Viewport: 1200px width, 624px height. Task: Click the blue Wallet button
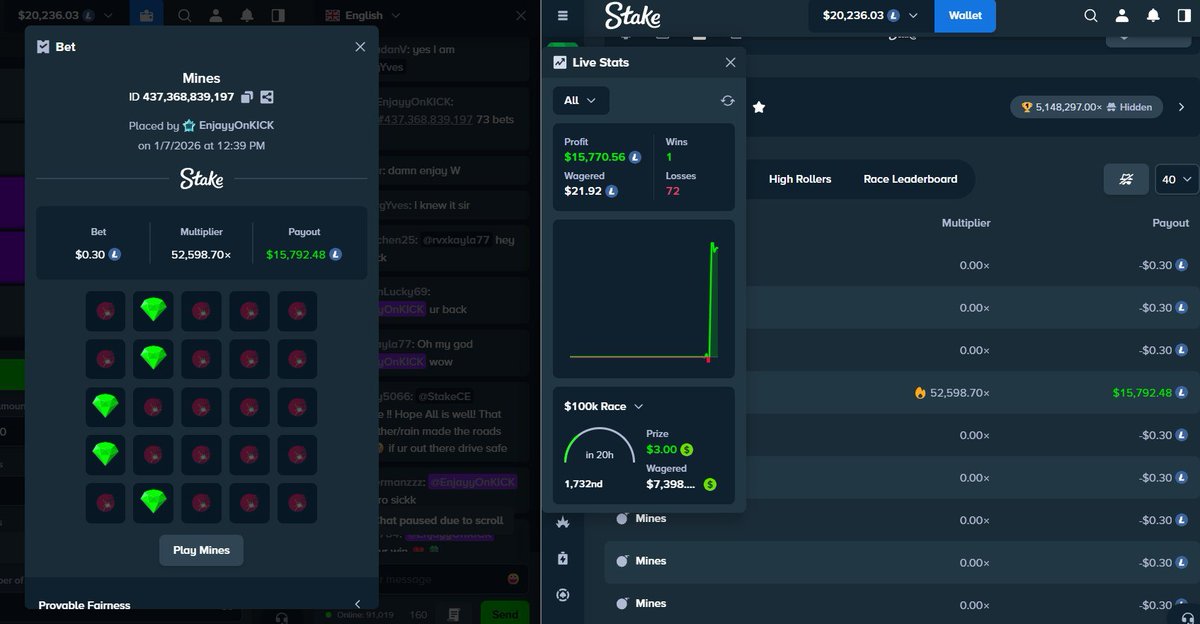965,15
